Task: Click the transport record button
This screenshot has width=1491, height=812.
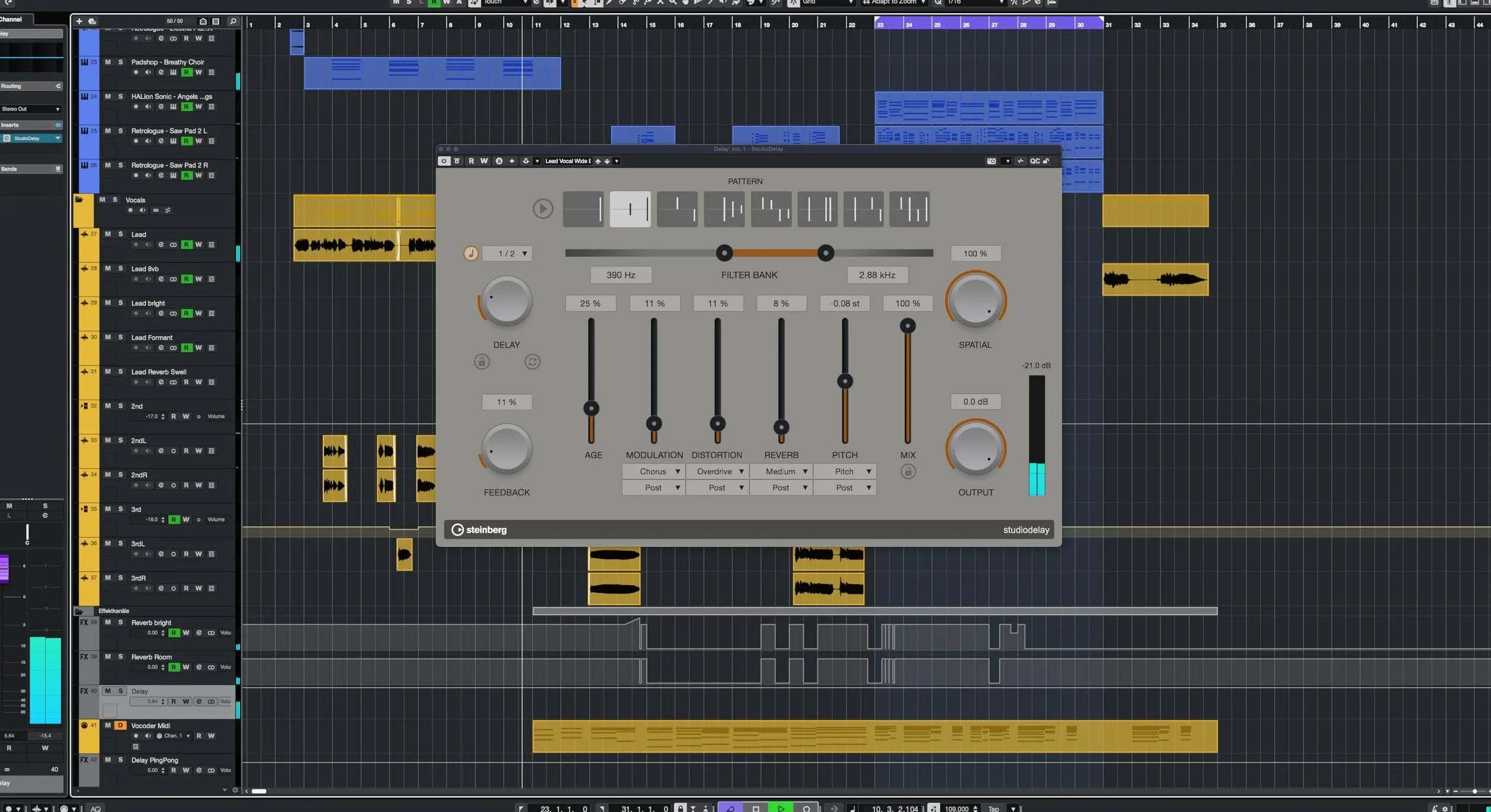Action: click(806, 808)
